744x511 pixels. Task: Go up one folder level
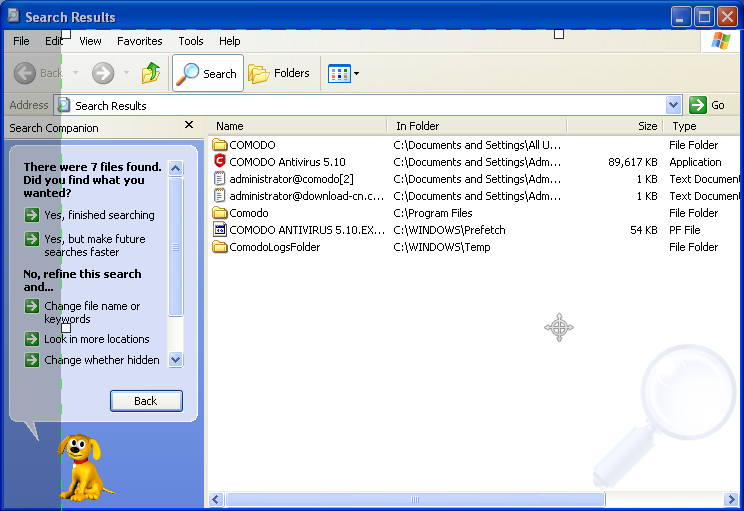coord(151,73)
